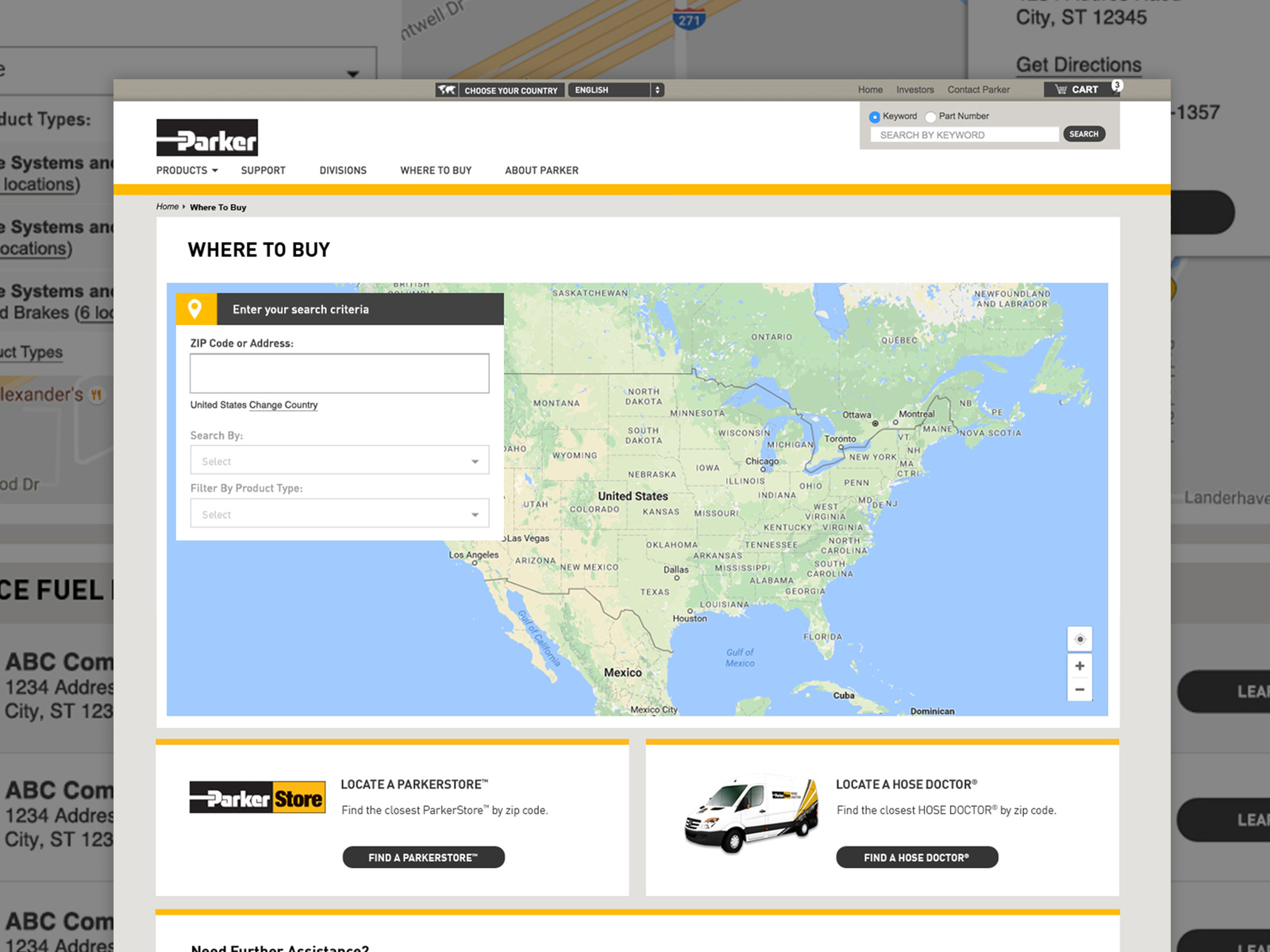The height and width of the screenshot is (952, 1270).
Task: Click the cart icon in the header
Action: click(x=1062, y=89)
